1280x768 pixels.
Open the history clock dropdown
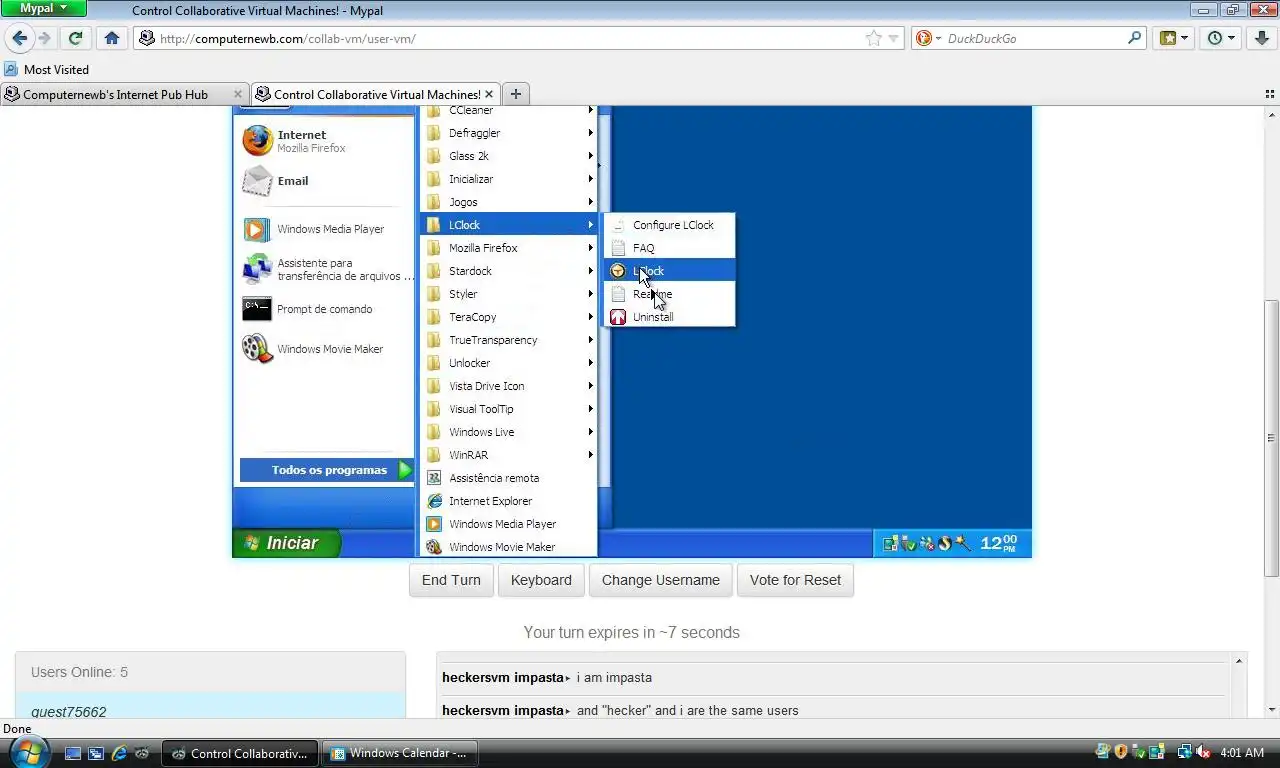click(1221, 38)
